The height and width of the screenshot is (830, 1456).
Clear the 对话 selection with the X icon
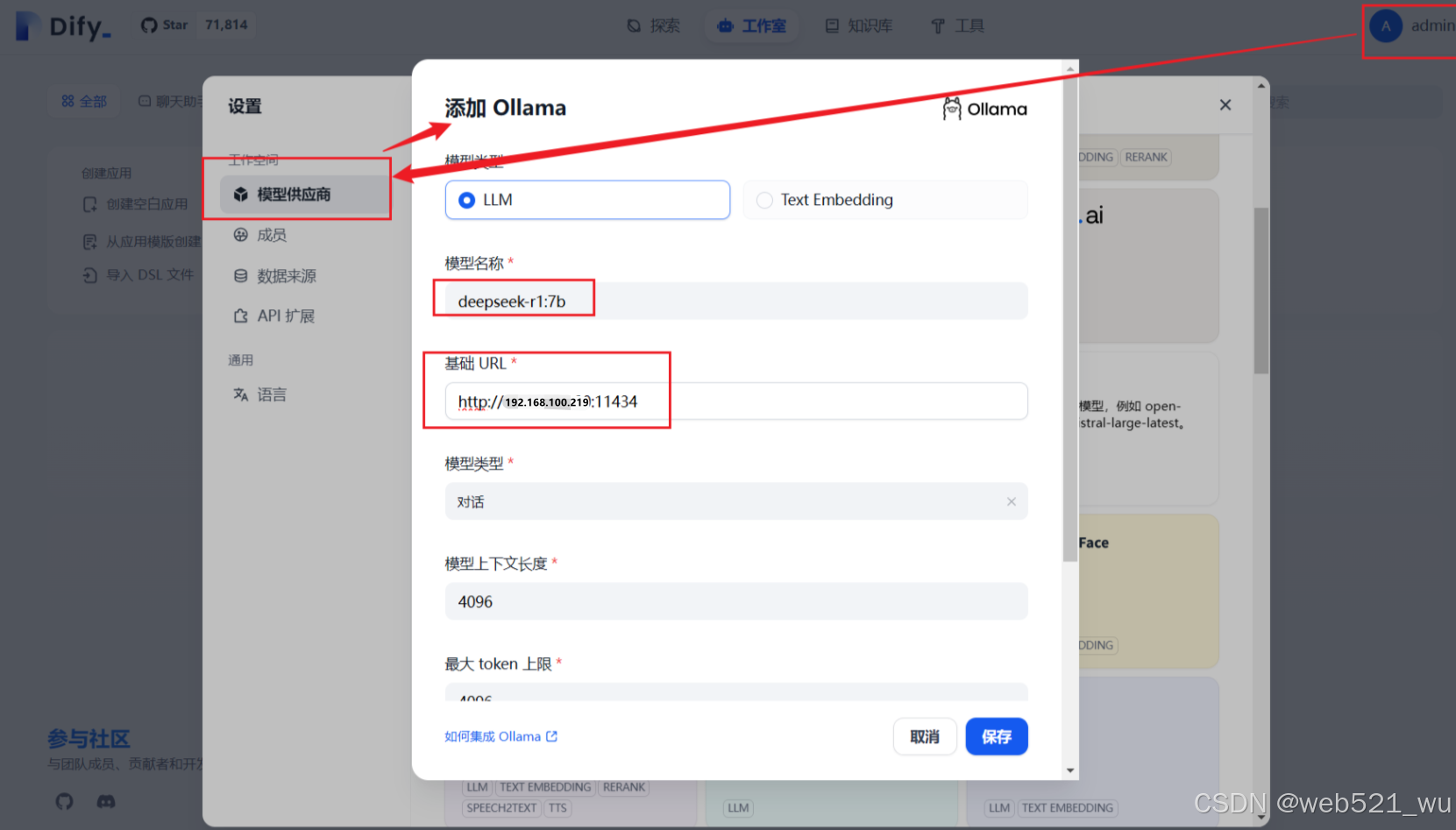(1011, 501)
